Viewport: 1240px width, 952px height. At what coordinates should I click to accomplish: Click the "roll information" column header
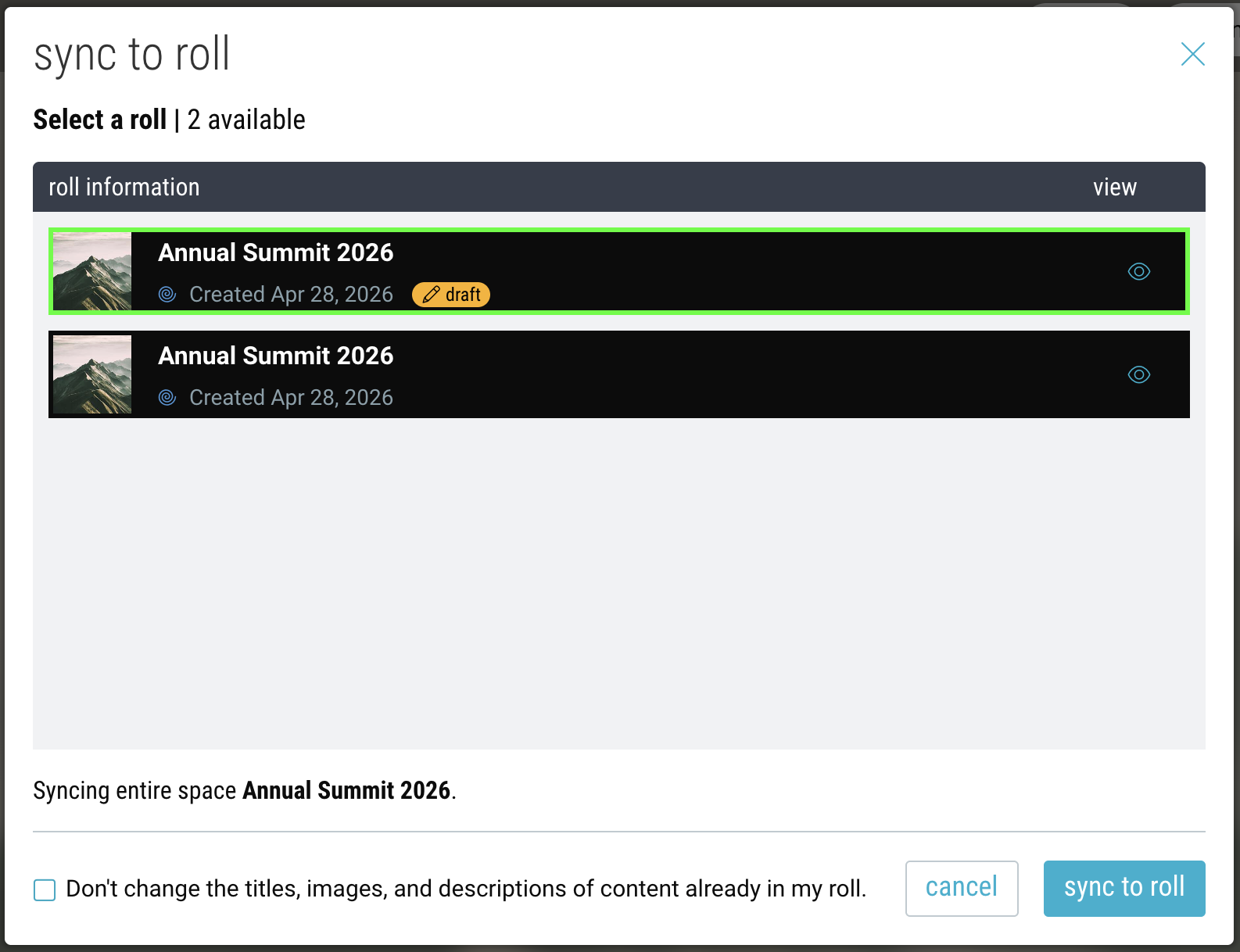124,187
